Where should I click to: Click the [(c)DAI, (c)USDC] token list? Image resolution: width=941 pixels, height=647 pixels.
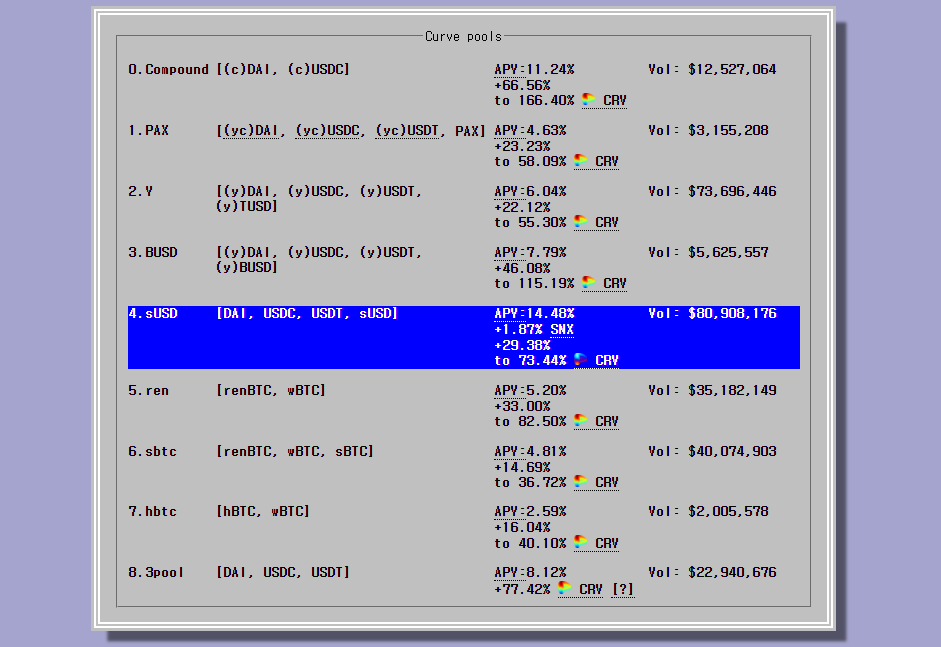pyautogui.click(x=283, y=70)
